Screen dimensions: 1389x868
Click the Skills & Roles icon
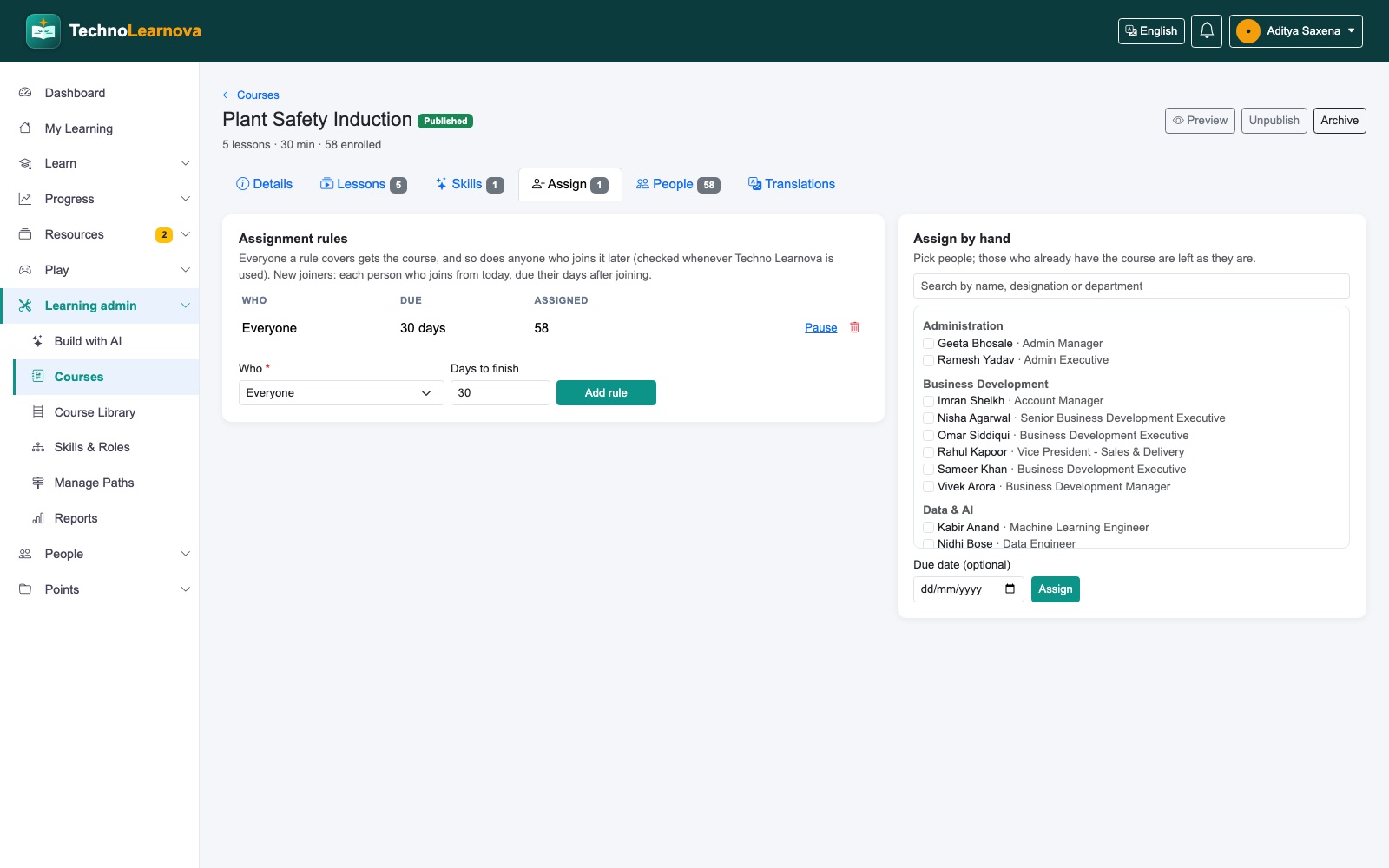coord(37,447)
